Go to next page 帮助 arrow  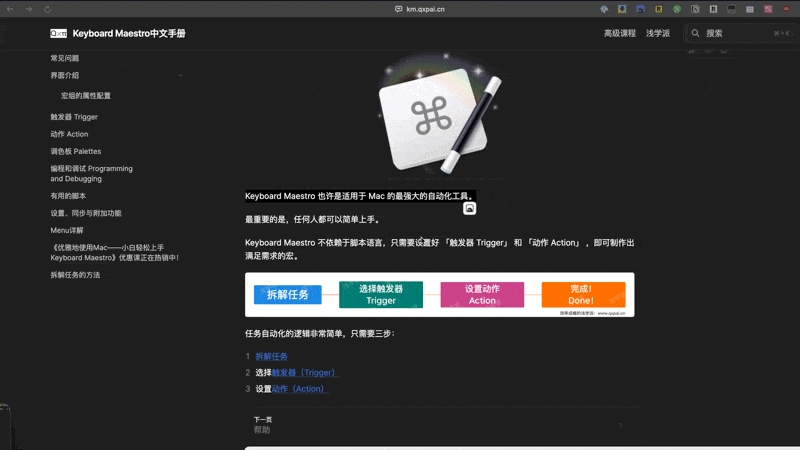pyautogui.click(x=620, y=425)
